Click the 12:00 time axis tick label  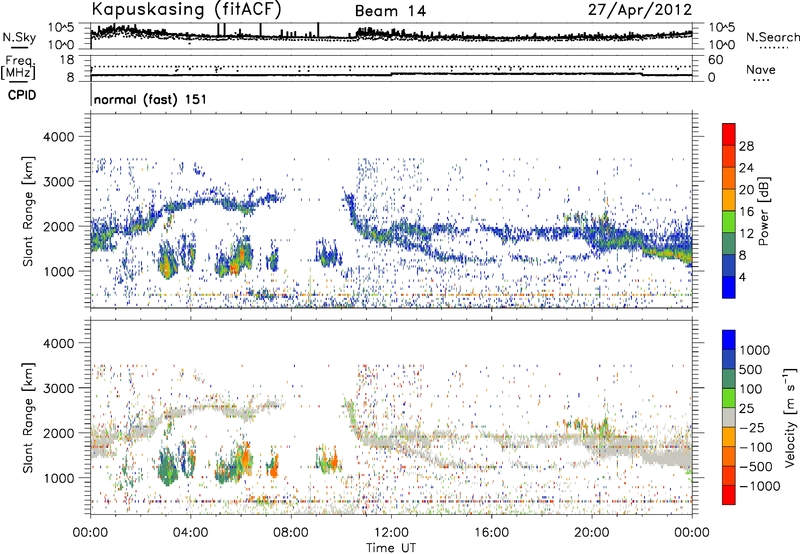(x=391, y=533)
